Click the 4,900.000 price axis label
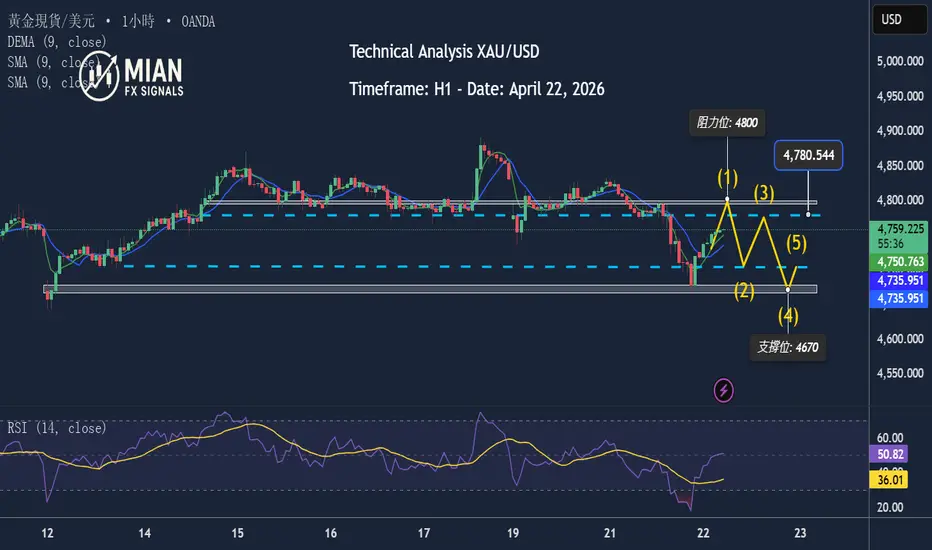Image resolution: width=932 pixels, height=550 pixels. pyautogui.click(x=900, y=131)
